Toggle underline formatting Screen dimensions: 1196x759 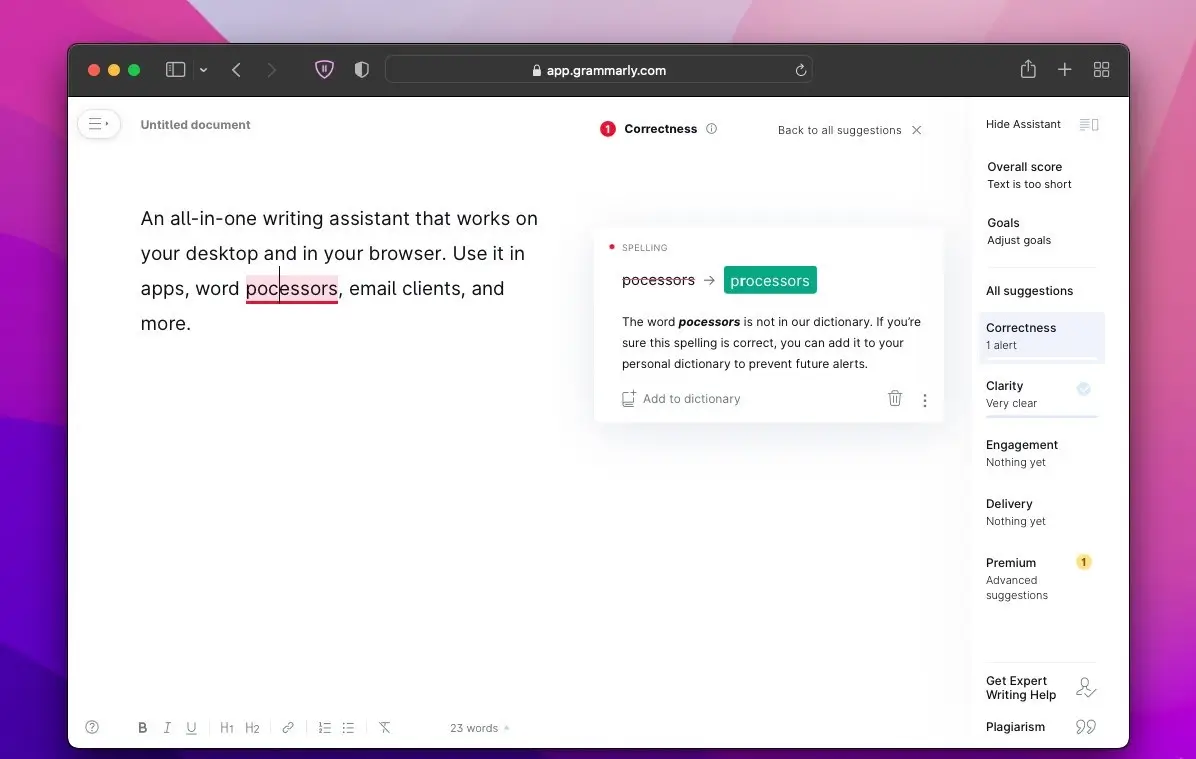[x=191, y=728]
